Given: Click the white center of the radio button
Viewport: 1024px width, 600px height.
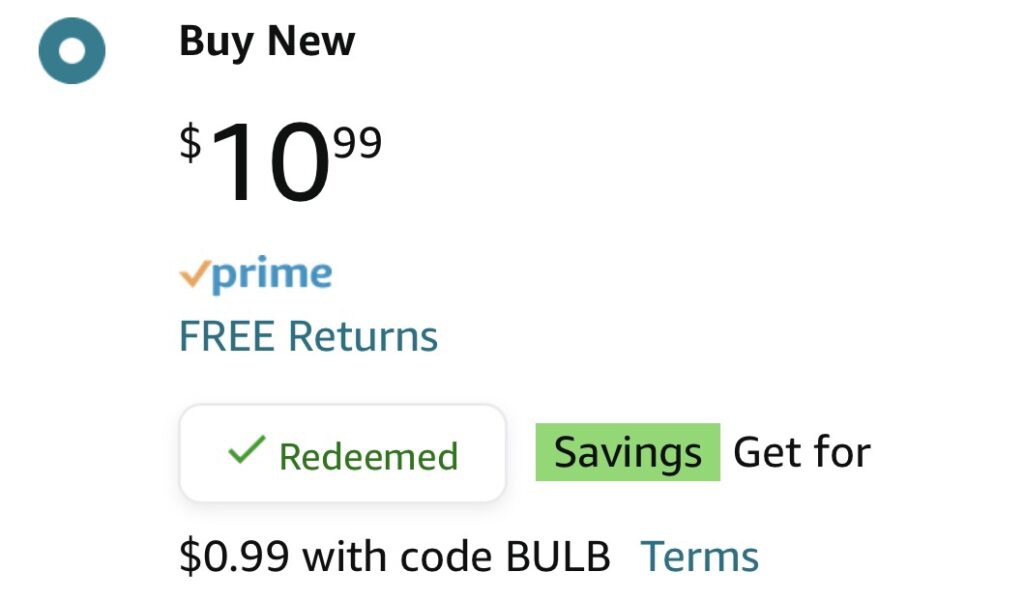Looking at the screenshot, I should tap(72, 51).
